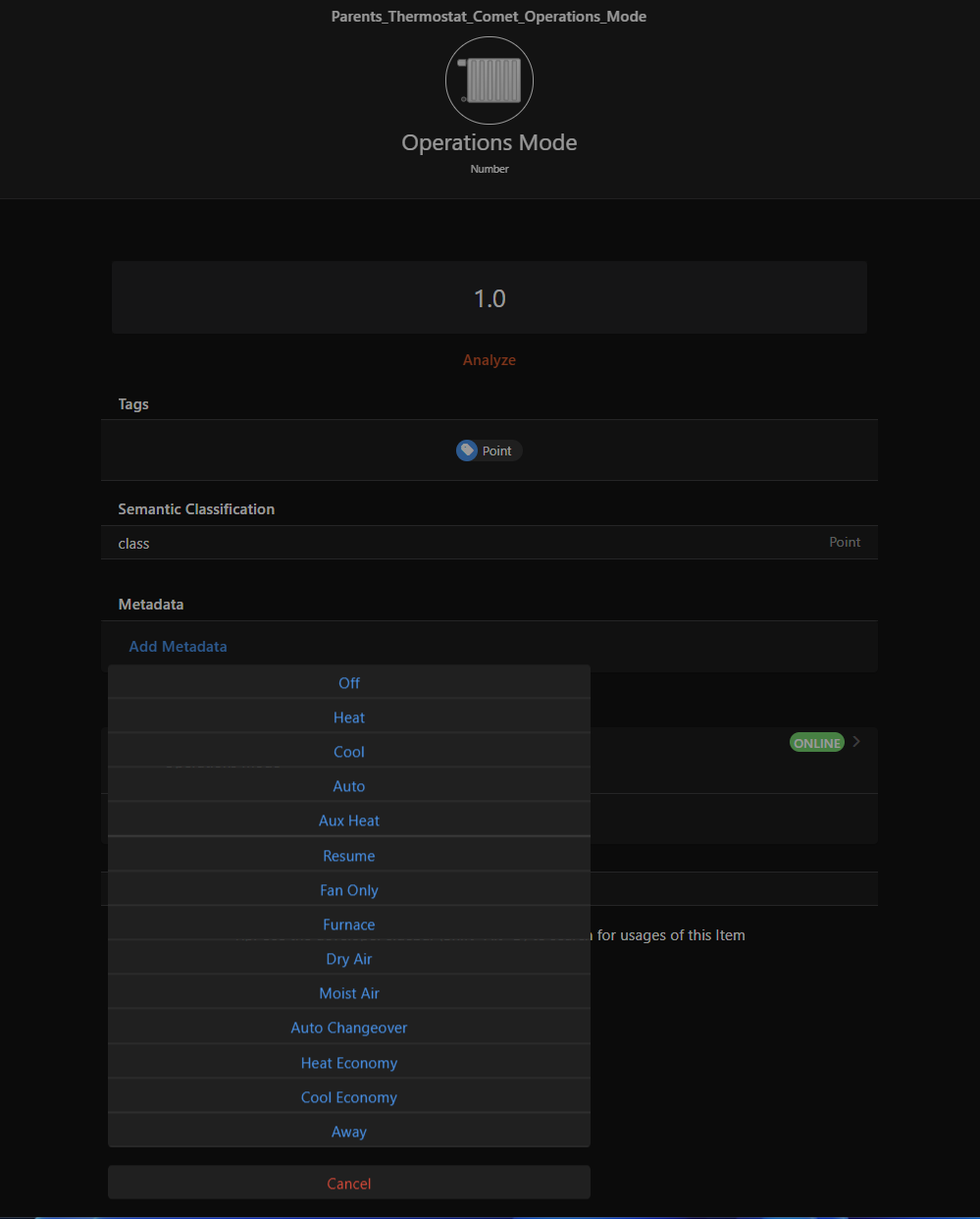Click the green ONLINE status badge
The width and height of the screenshot is (980, 1219).
(817, 743)
